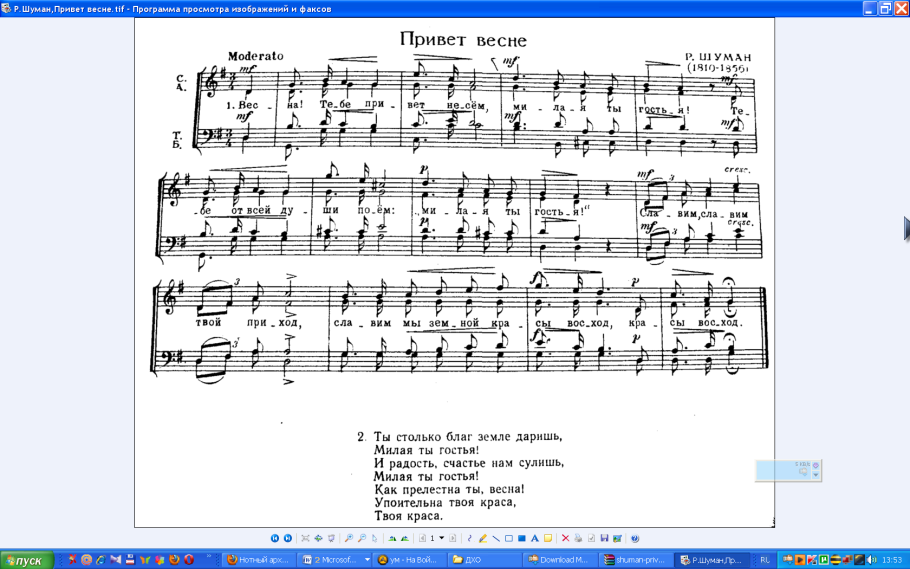Save the image with the floppy icon

[604, 538]
